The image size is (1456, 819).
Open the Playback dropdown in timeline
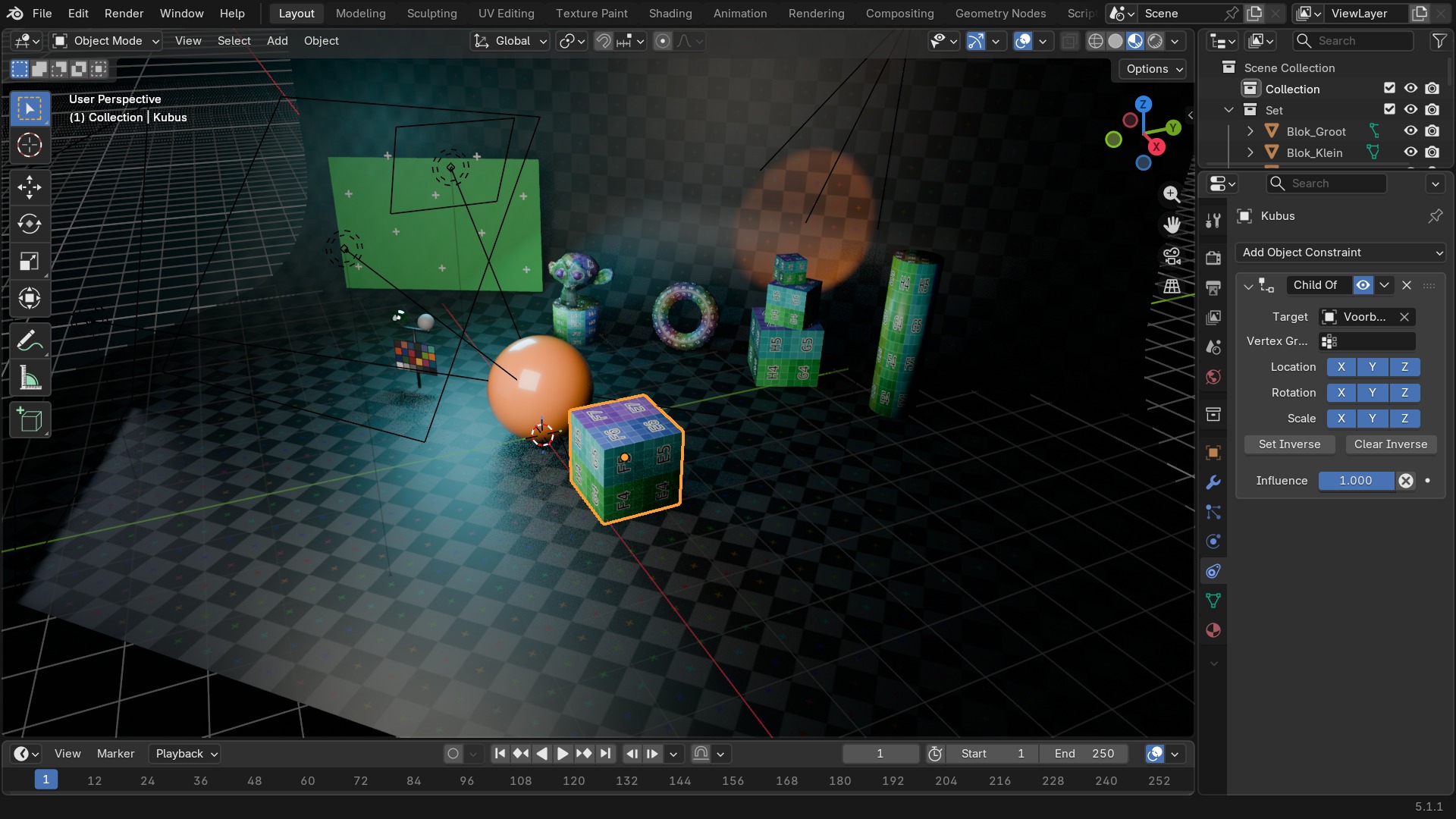187,754
